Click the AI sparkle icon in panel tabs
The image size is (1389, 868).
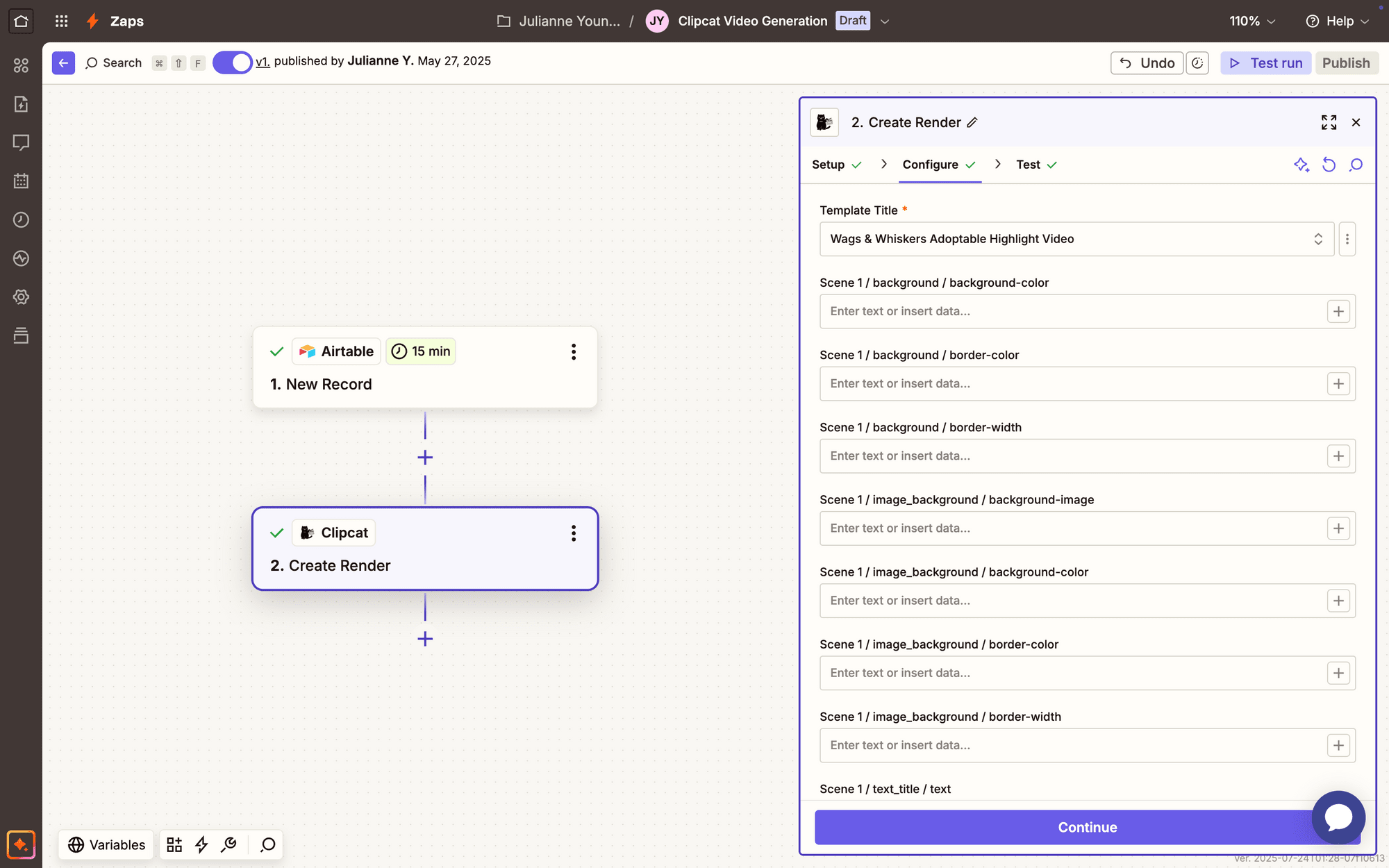coord(1301,165)
